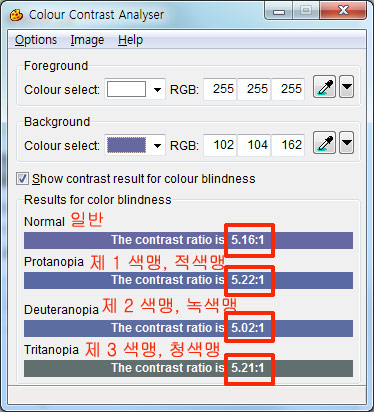This screenshot has width=374, height=412.
Task: Click the Tritanopia contrast ratio 5.21:1 bar
Action: pos(188,368)
